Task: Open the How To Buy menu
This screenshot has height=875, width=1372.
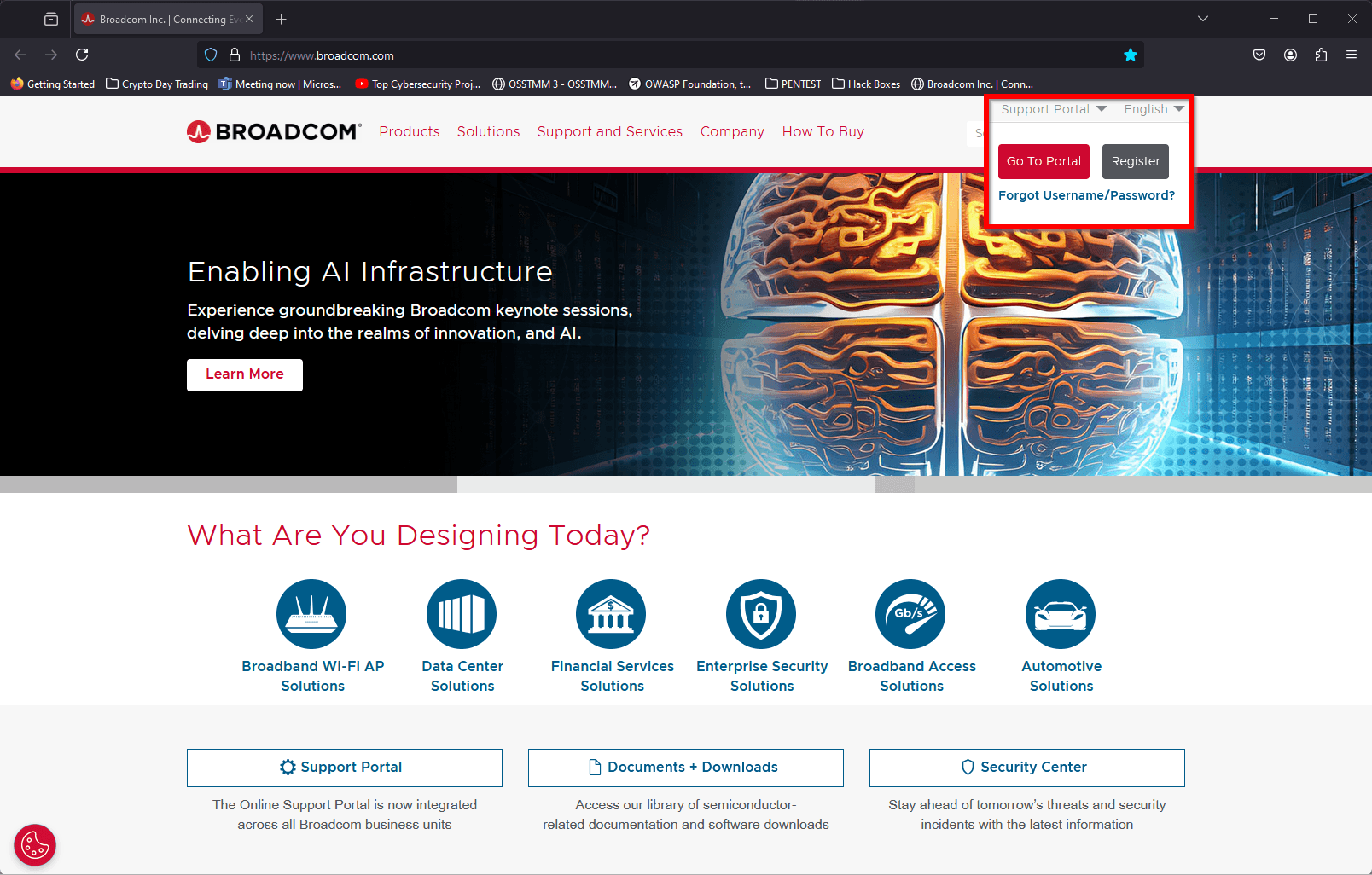Action: tap(823, 131)
